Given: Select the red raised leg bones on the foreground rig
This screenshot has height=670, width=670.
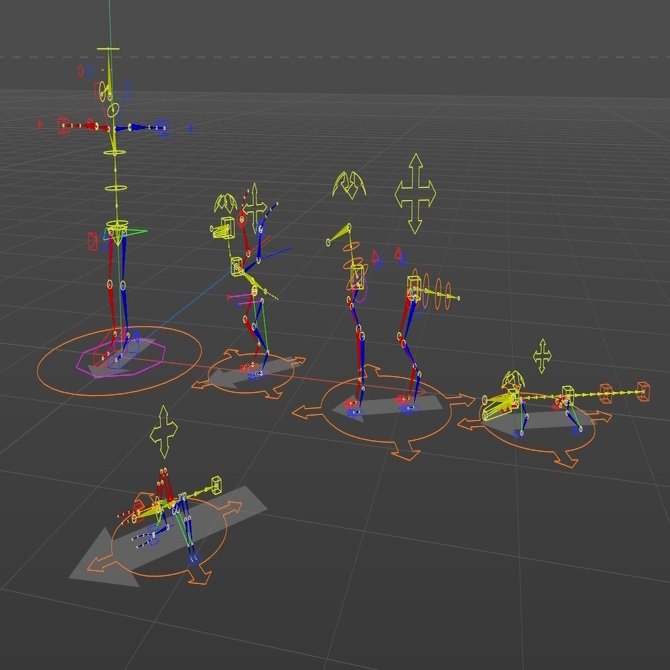Looking at the screenshot, I should (165, 486).
